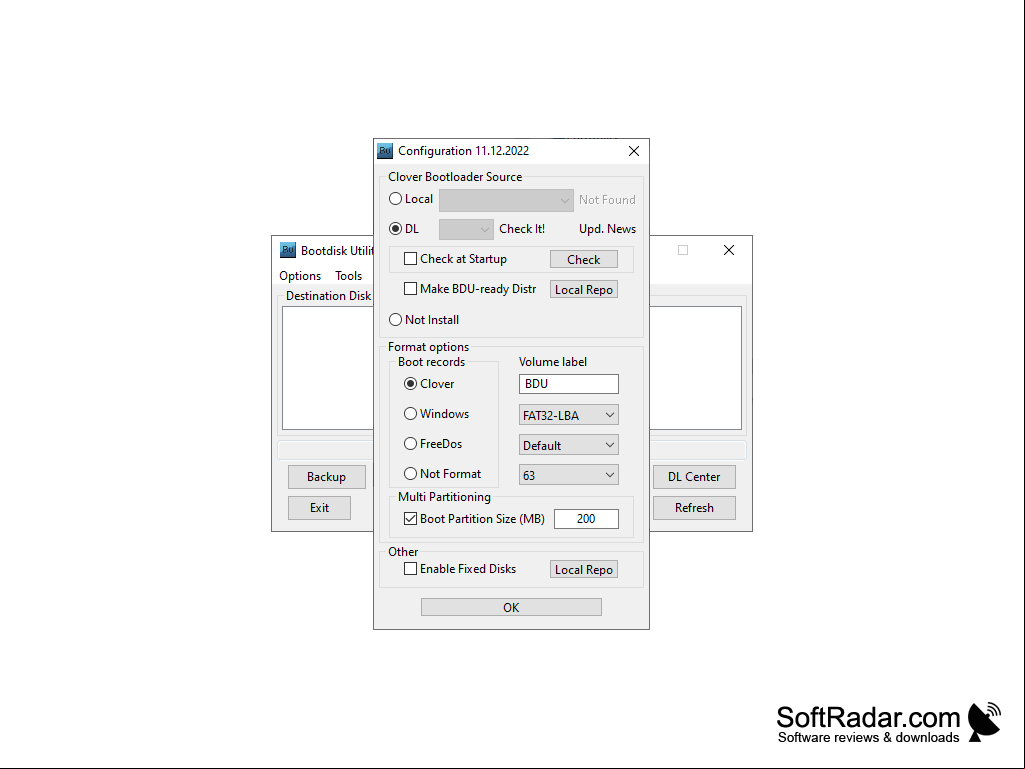
Task: Click the Bu icon in Configuration title bar
Action: pos(385,151)
